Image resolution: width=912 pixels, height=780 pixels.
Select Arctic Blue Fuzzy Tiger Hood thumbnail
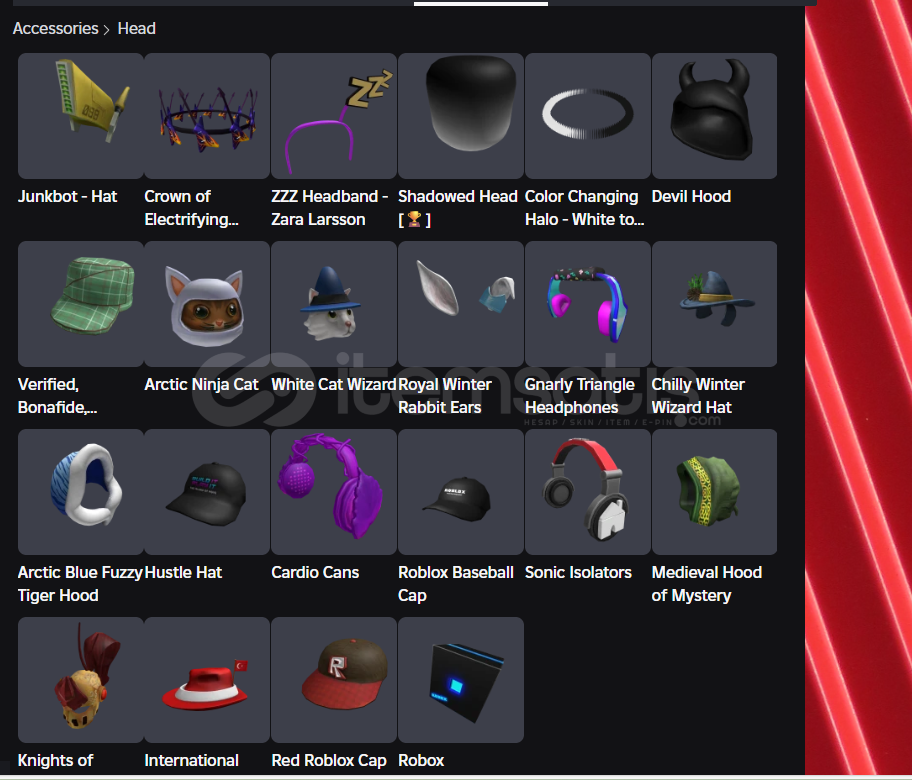tap(81, 491)
